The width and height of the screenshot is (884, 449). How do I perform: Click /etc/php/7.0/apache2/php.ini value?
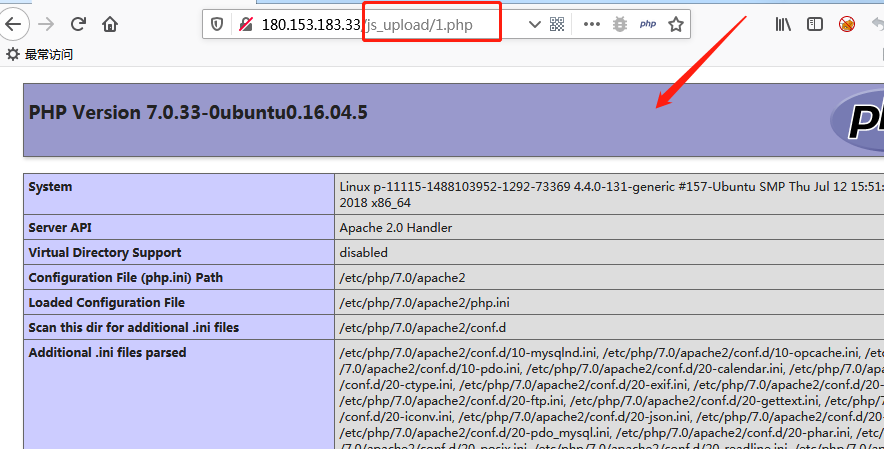[x=425, y=303]
